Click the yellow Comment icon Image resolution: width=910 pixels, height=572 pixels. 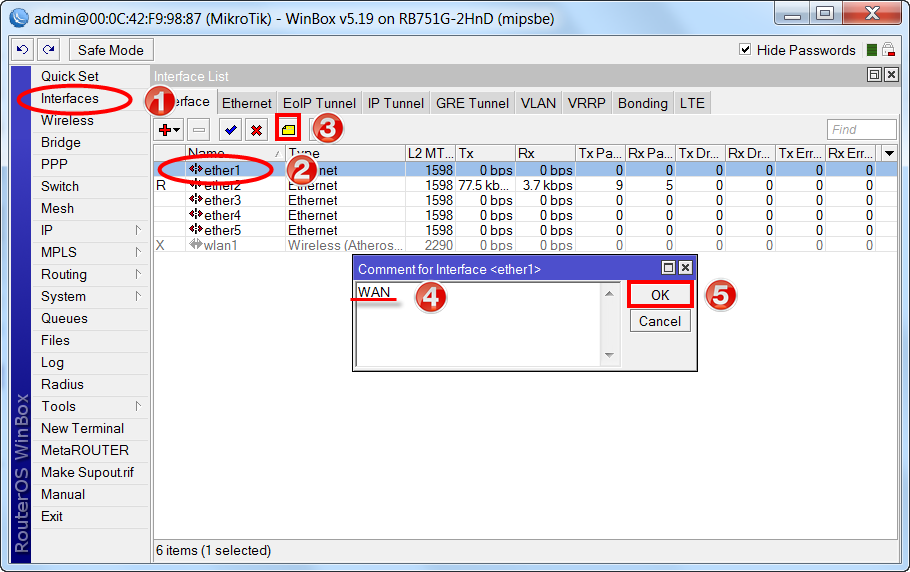287,129
